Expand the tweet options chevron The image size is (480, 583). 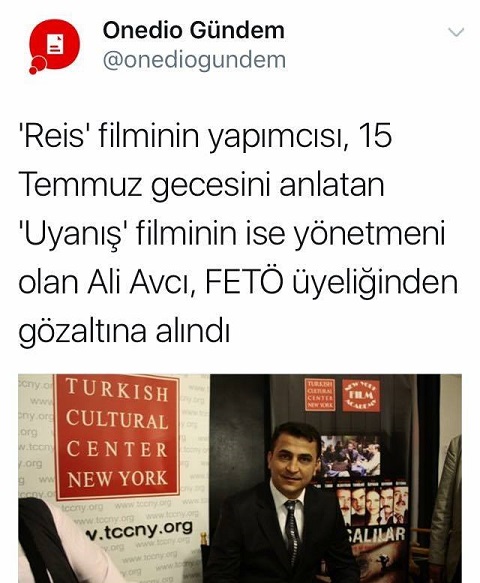pos(456,32)
